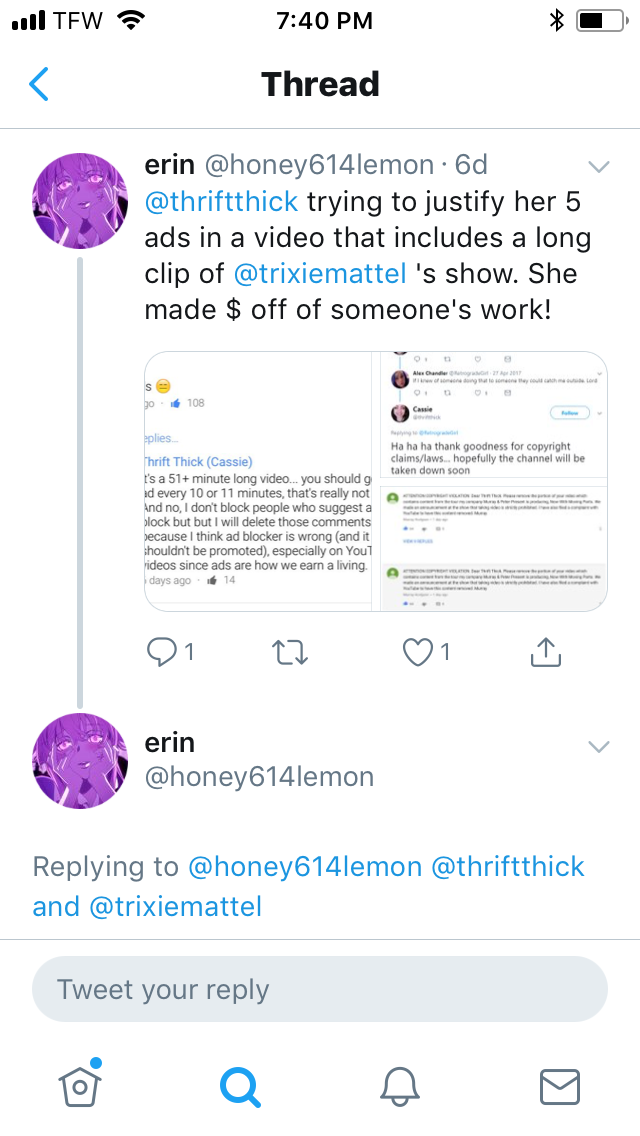The height and width of the screenshot is (1136, 640).
Task: View erin's avatar on second tweet
Action: (80, 761)
